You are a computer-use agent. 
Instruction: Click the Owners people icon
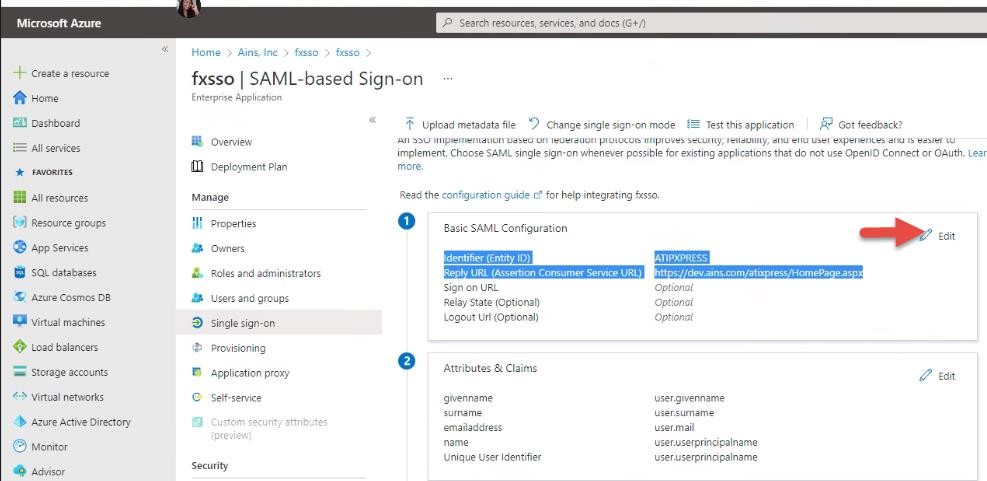197,248
